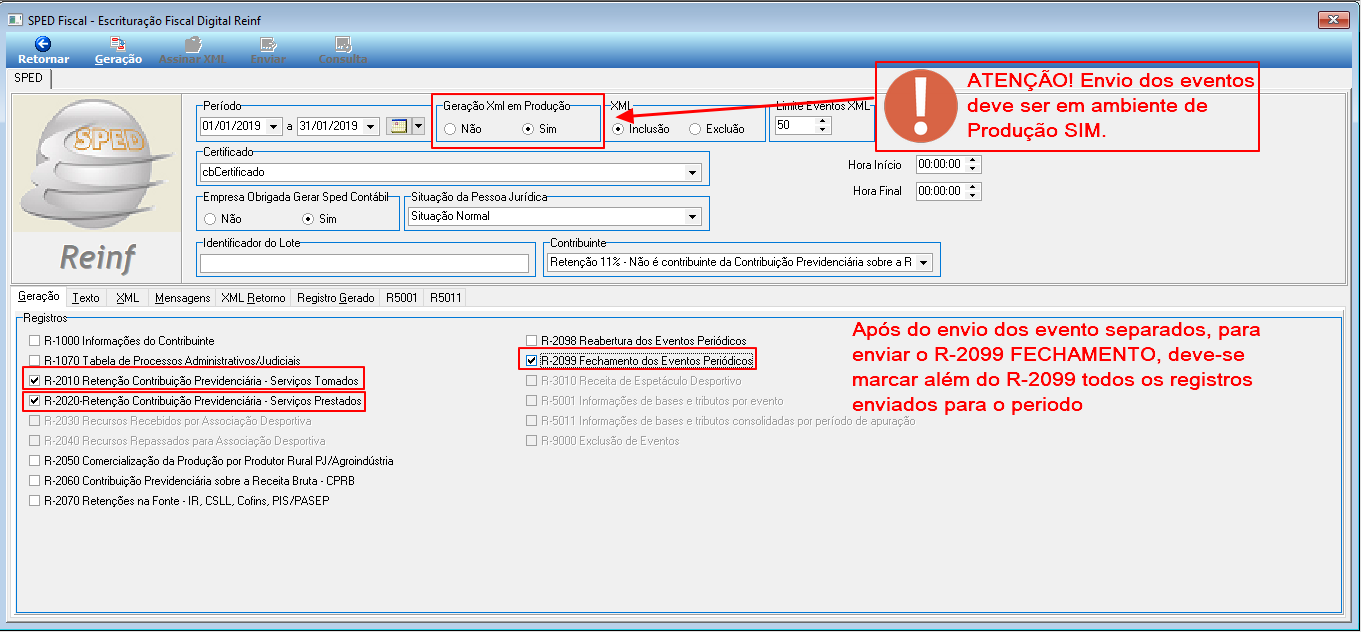Screen dimensions: 1361x632
Task: Select the XML Exclusão radio button
Action: (695, 129)
